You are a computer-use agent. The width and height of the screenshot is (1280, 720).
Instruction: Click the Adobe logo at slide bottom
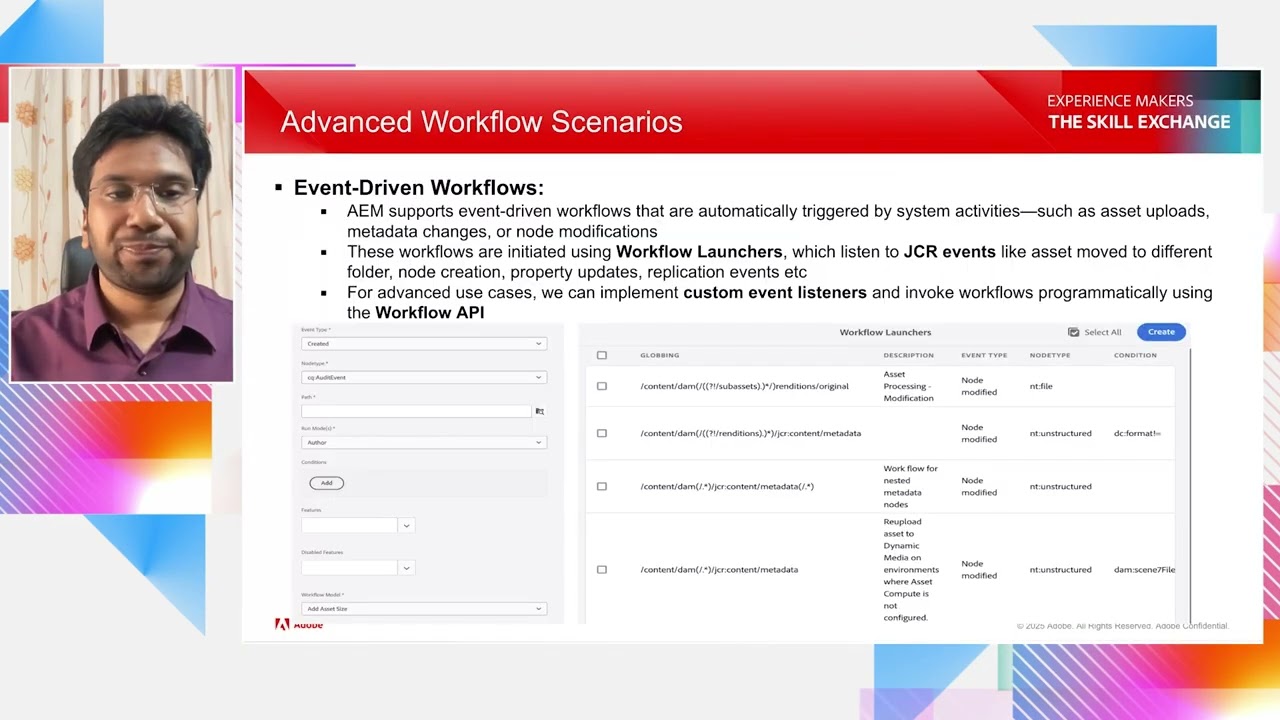click(299, 625)
